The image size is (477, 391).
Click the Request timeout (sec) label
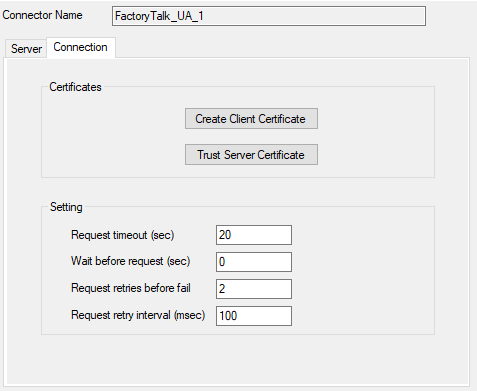tap(122, 235)
